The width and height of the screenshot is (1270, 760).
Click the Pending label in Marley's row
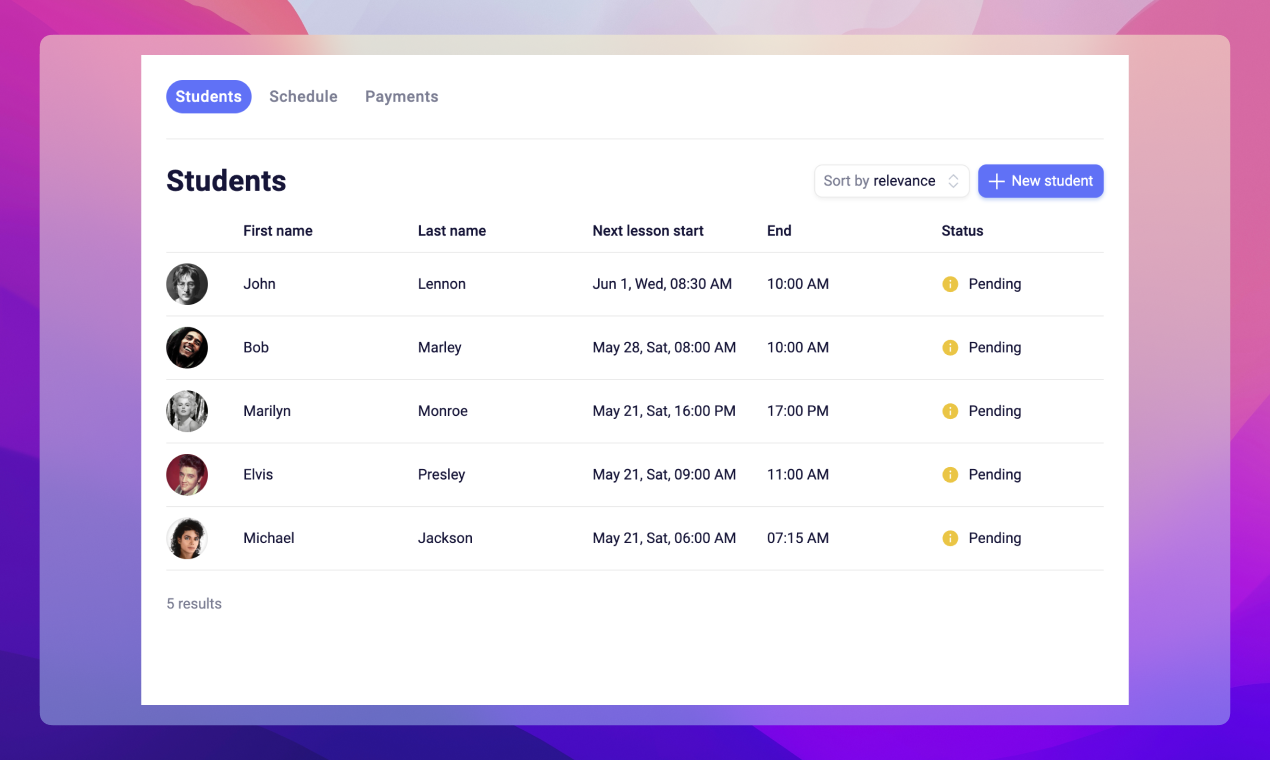(995, 348)
